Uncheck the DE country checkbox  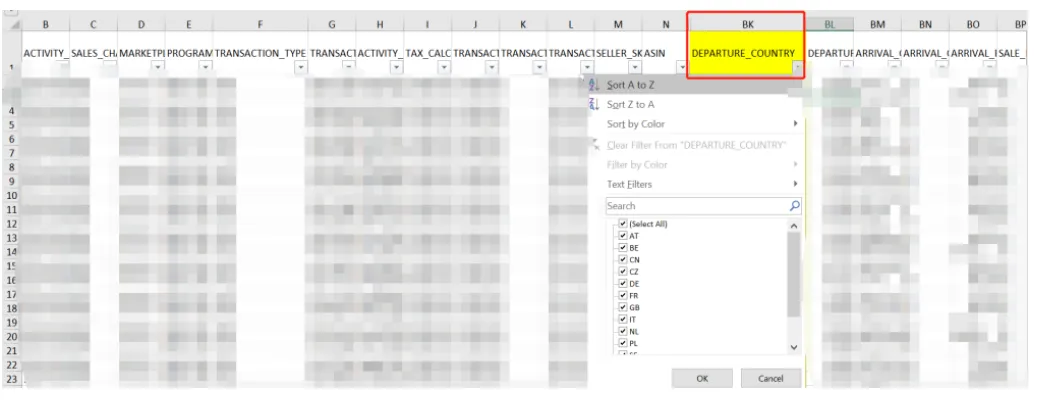click(623, 284)
